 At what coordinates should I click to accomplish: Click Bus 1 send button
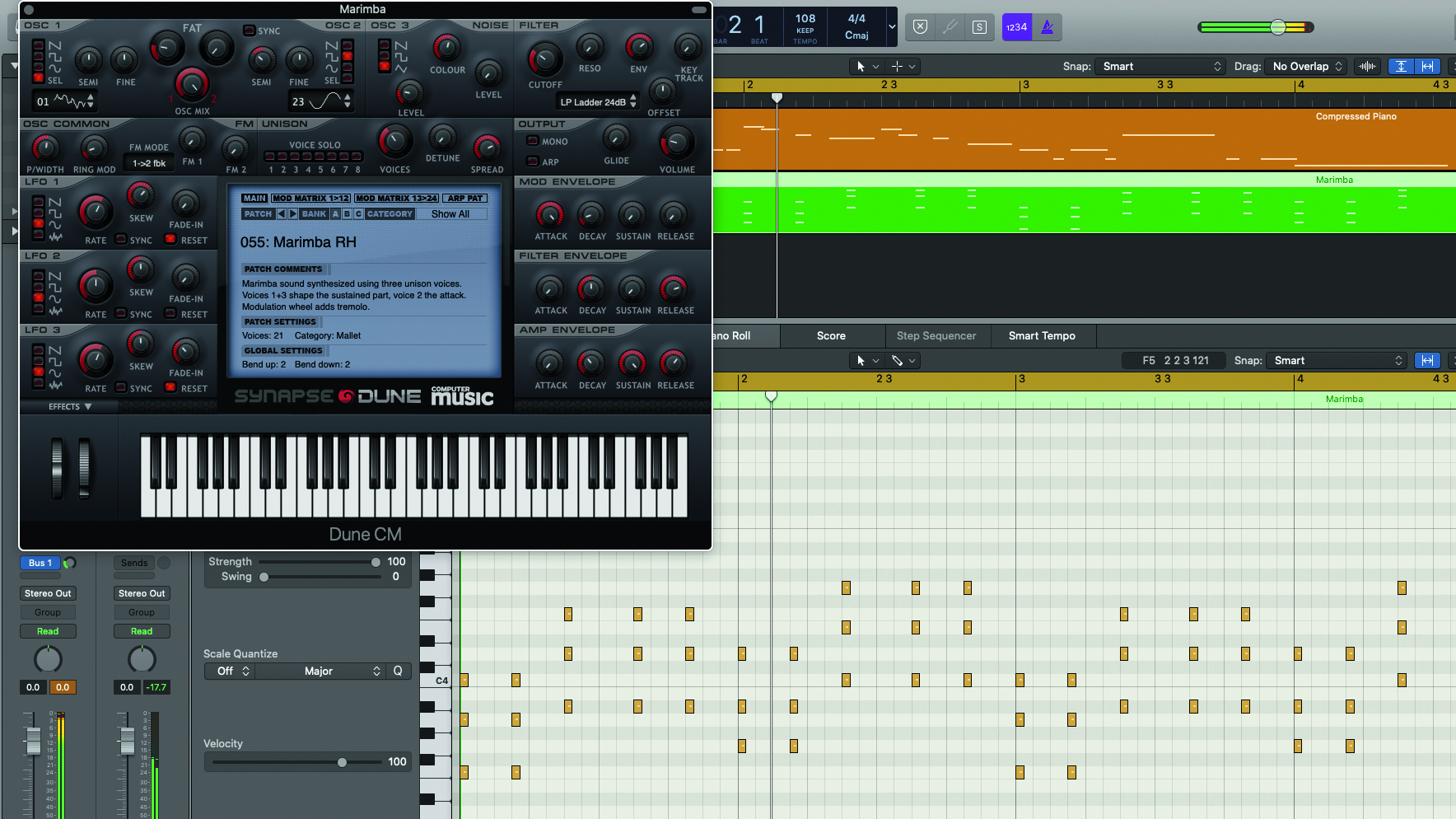(x=40, y=563)
